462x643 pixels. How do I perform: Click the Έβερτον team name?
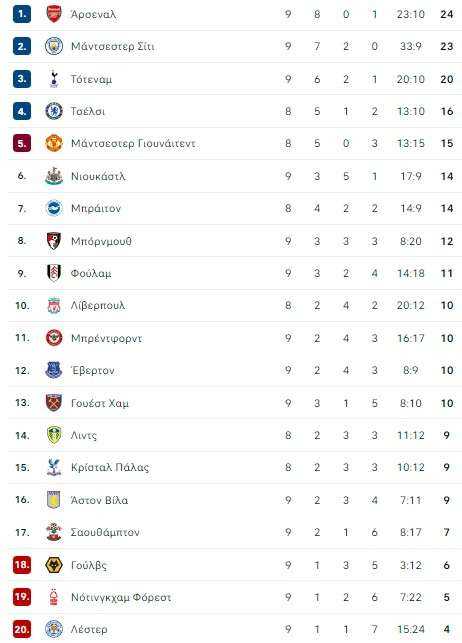[x=93, y=371]
